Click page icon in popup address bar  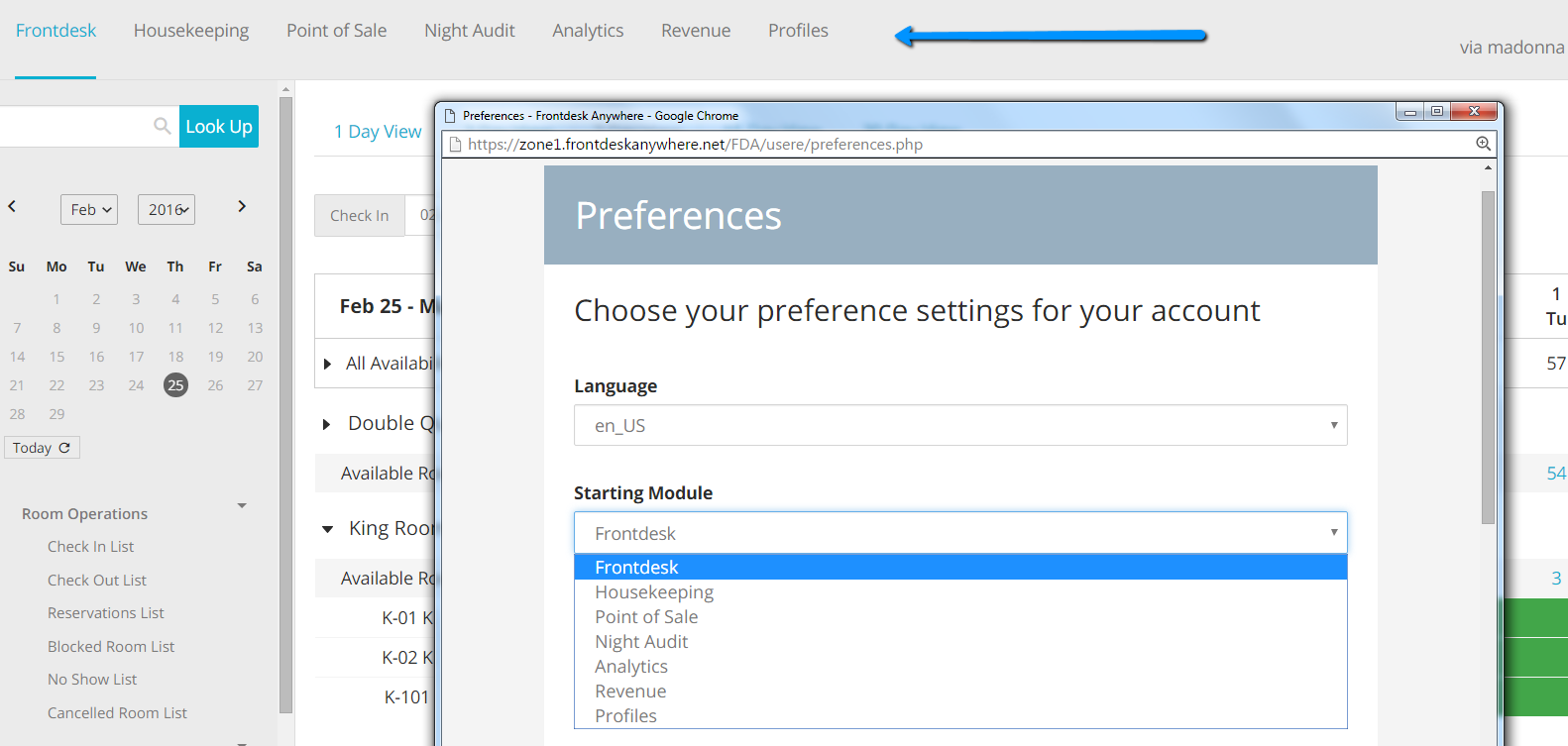point(455,145)
